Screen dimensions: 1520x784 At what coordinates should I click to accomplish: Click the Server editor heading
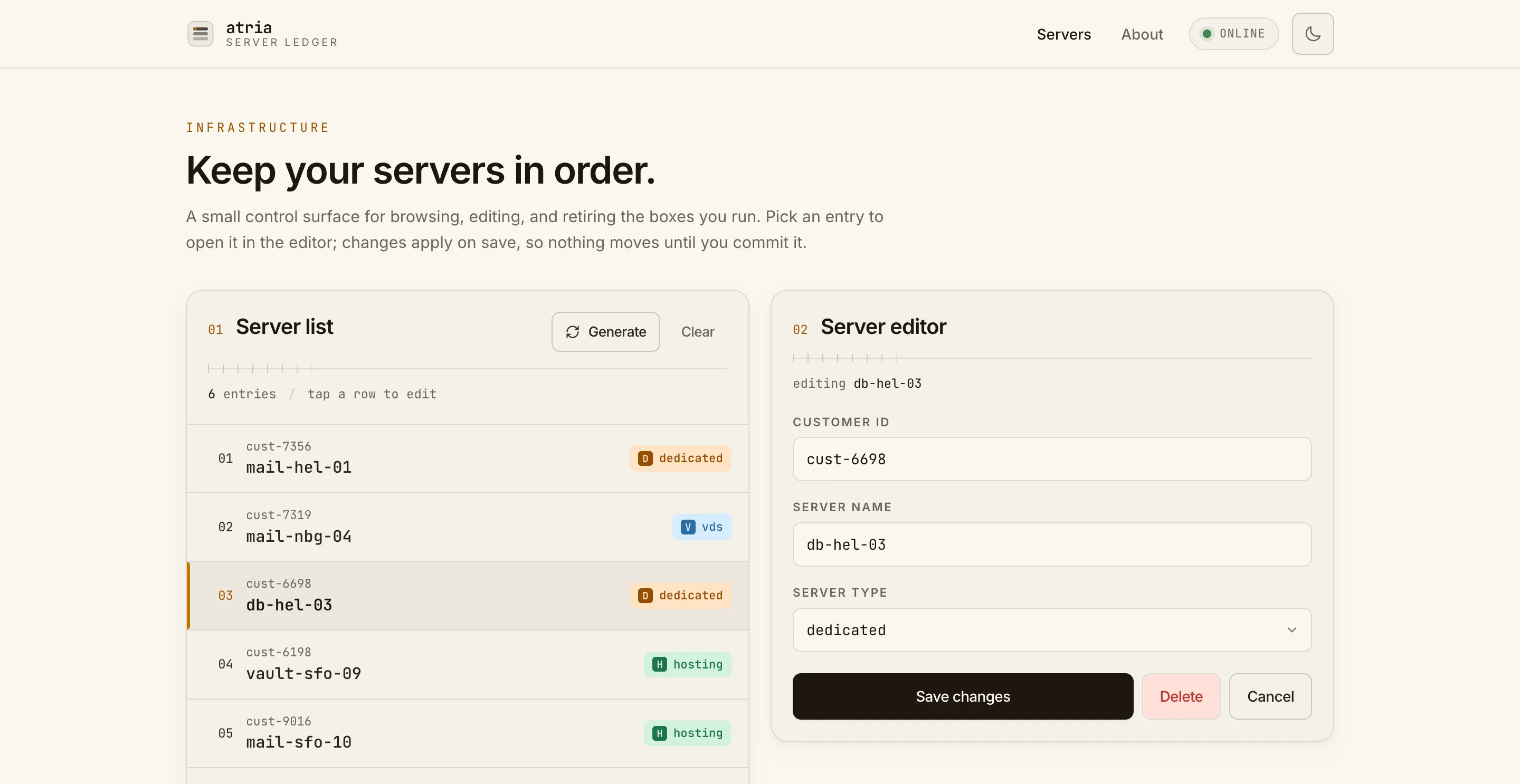coord(883,326)
